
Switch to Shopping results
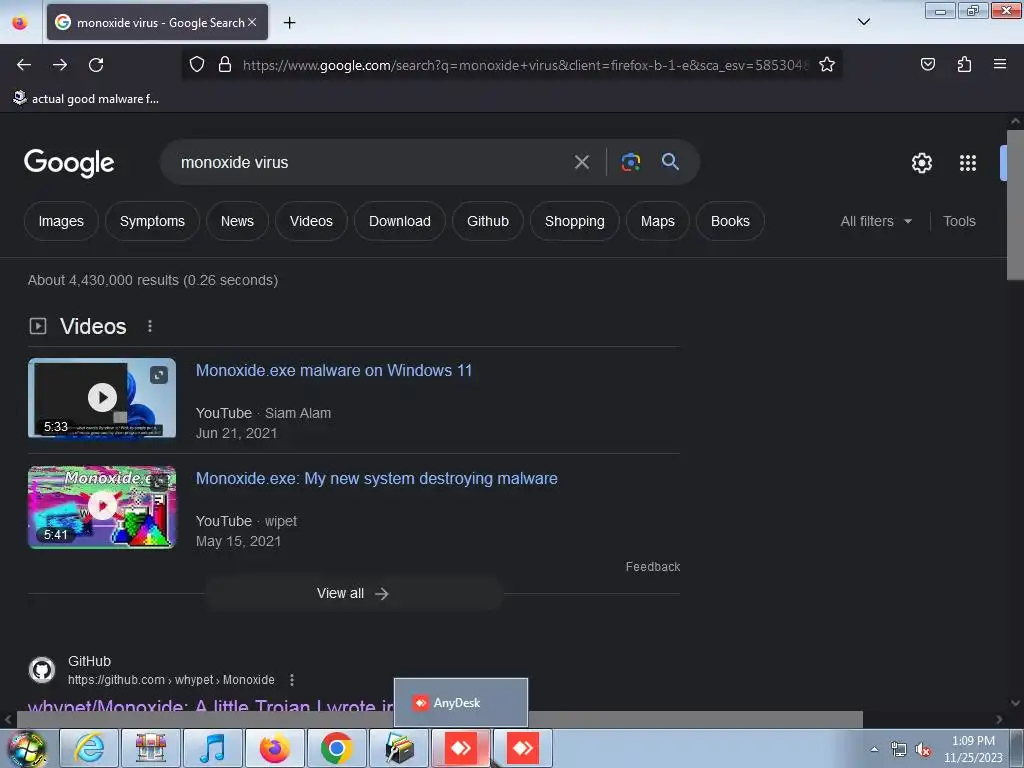coord(575,221)
